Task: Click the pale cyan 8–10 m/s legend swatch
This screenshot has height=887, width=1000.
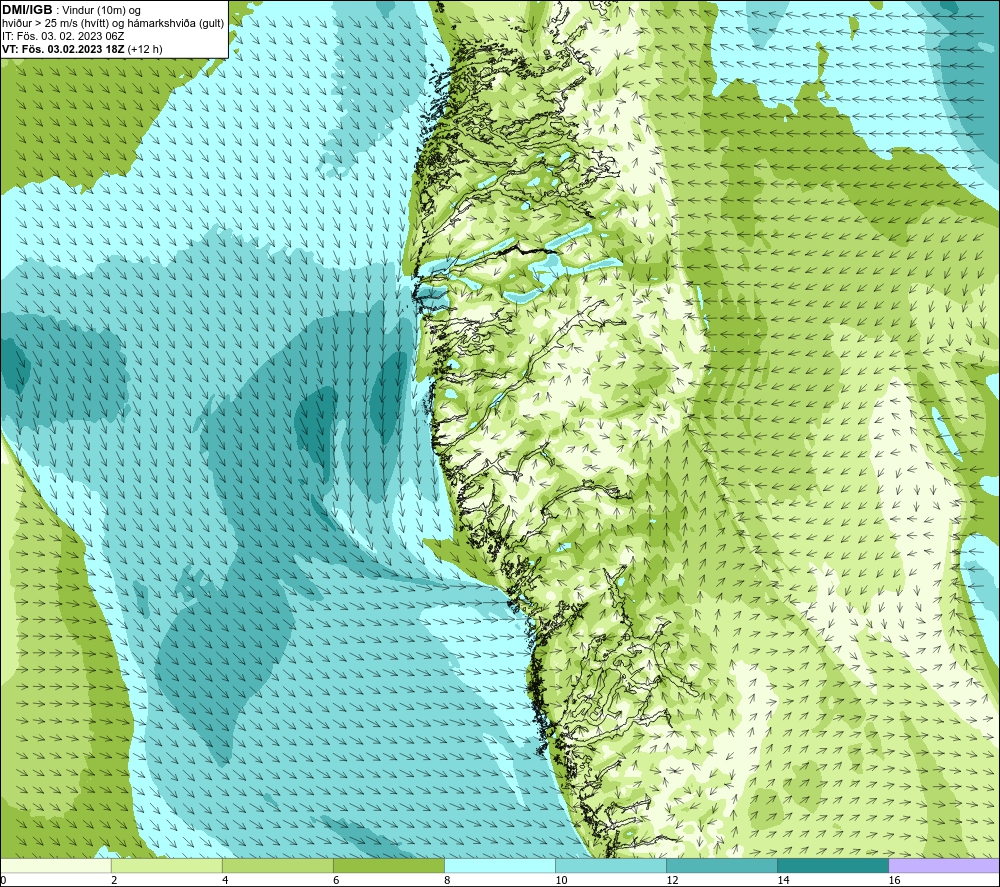Action: pyautogui.click(x=500, y=866)
